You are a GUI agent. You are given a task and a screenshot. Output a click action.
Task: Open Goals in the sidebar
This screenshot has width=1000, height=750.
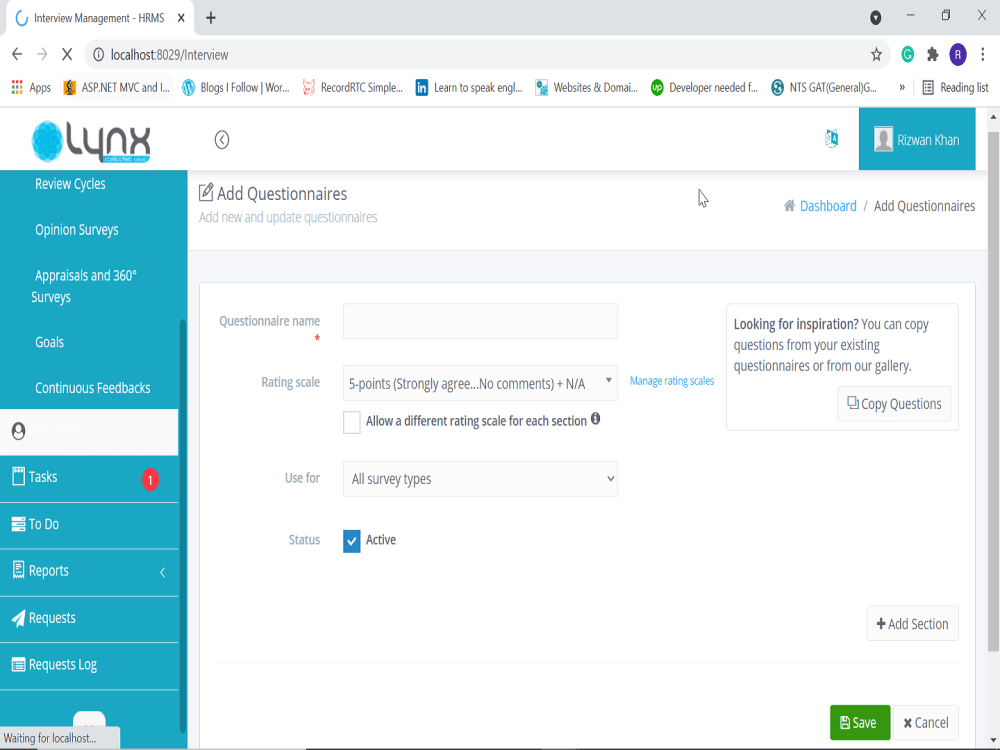49,342
